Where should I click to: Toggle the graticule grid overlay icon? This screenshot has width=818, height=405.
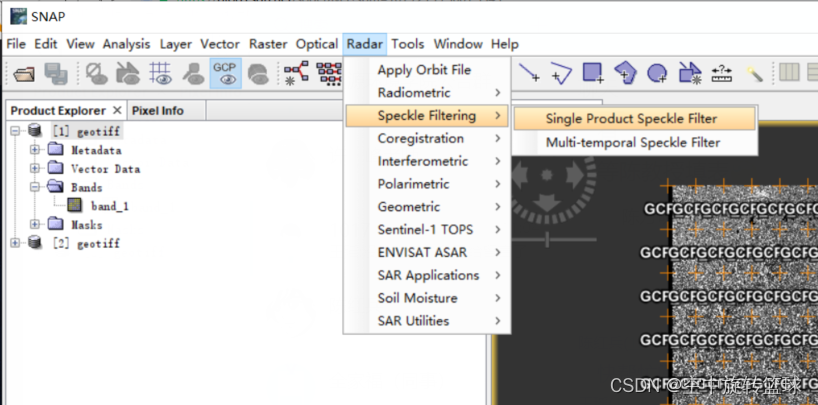(x=160, y=74)
